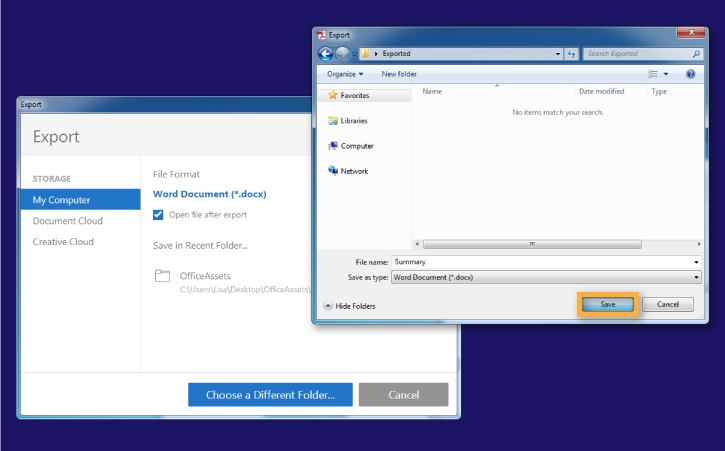Screen dimensions: 725x451
Task: Expand the Save as type dropdown
Action: 696,278
